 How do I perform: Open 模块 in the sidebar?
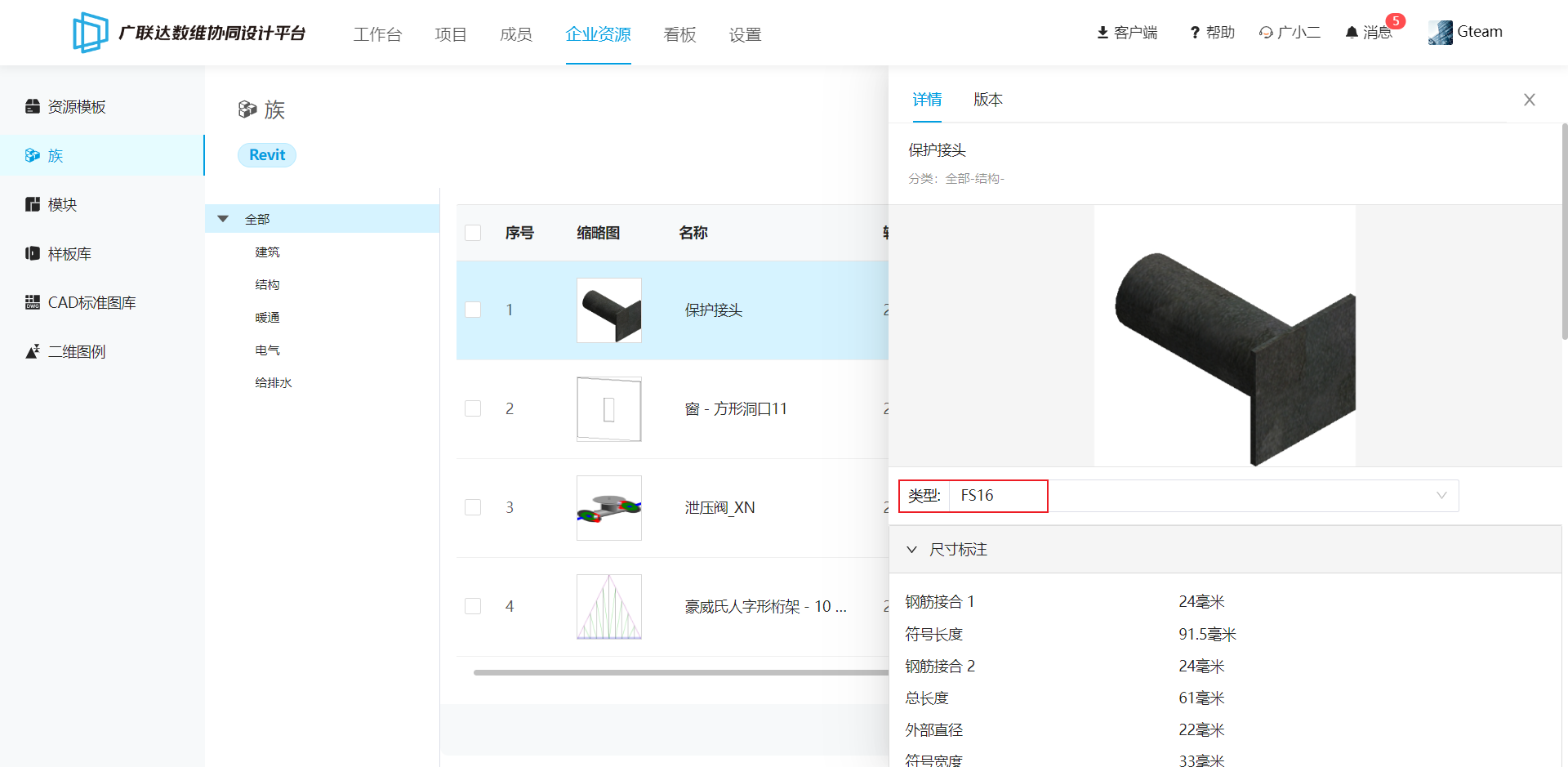[62, 205]
